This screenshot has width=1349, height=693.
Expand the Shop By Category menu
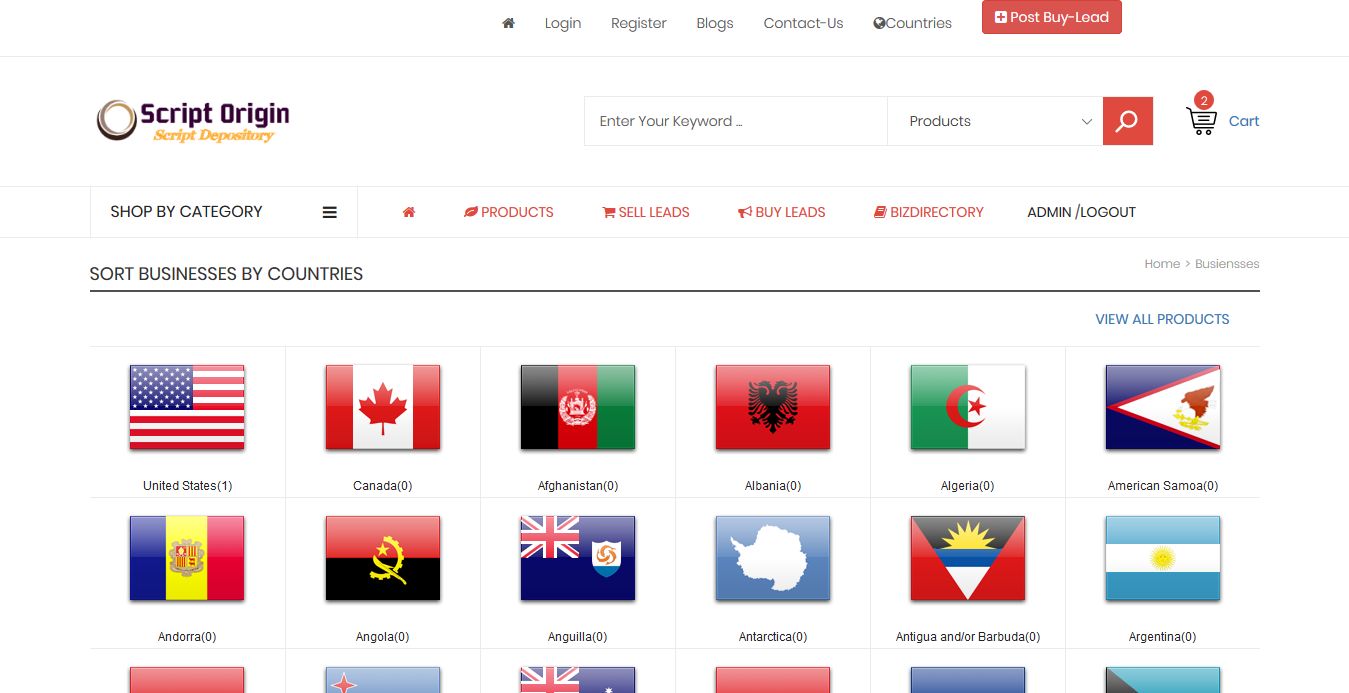click(223, 212)
